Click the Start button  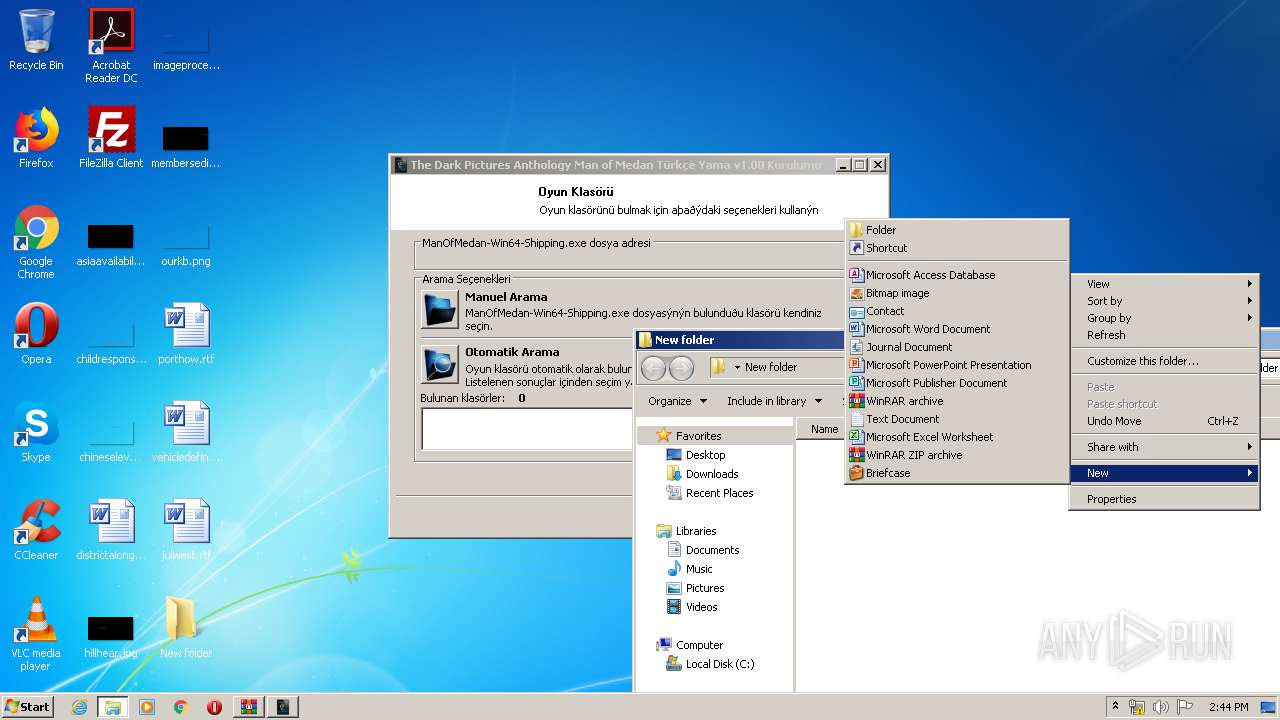28,706
